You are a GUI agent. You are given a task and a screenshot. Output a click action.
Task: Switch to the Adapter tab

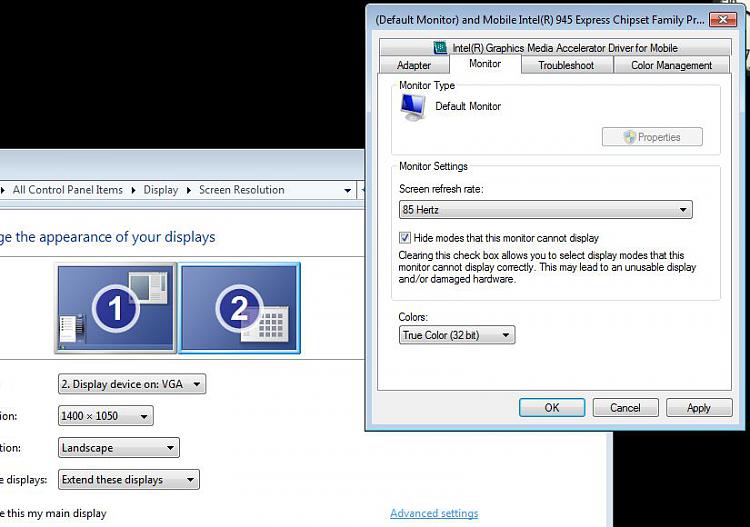414,65
